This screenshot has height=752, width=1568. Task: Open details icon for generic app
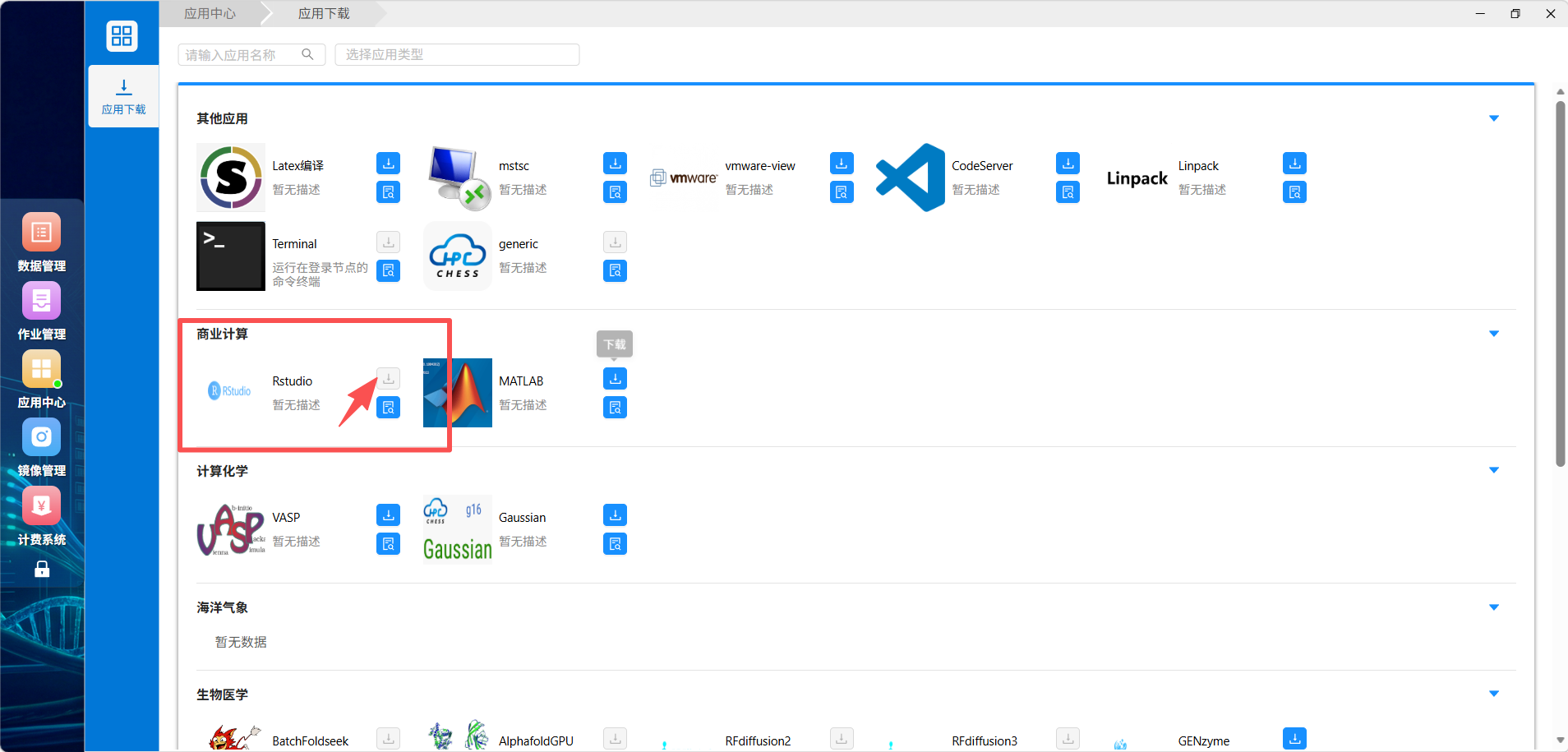616,270
